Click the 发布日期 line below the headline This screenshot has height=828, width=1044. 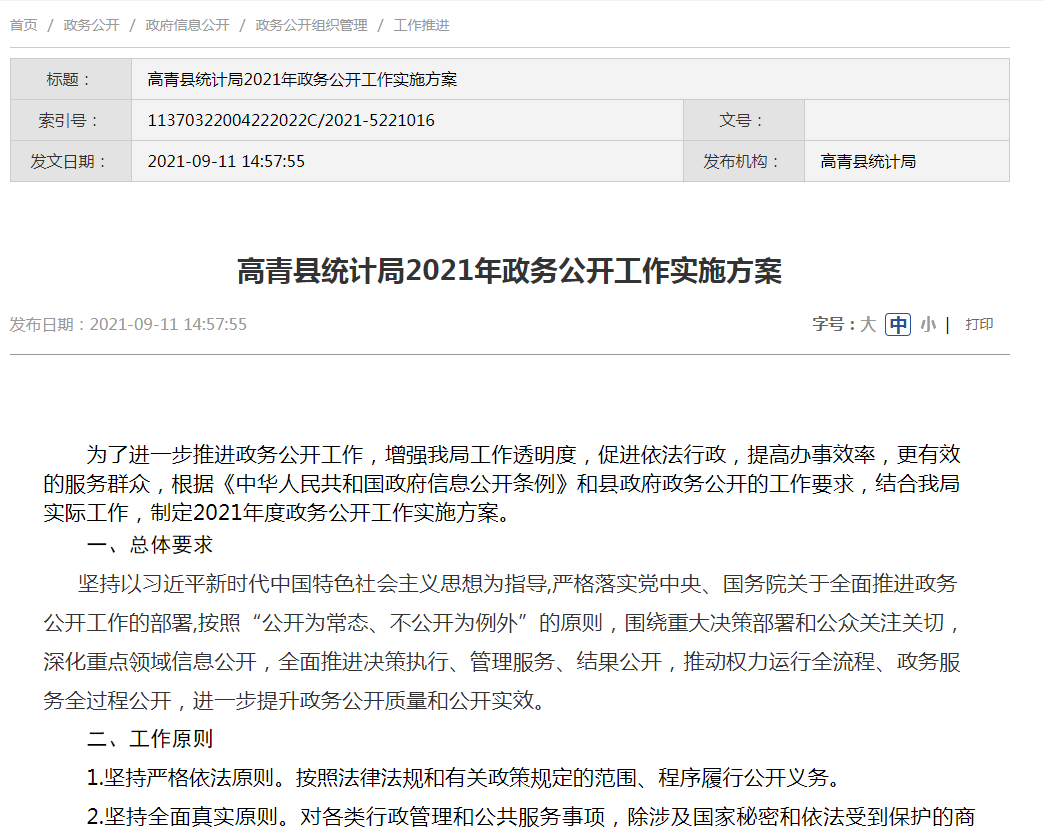point(128,324)
